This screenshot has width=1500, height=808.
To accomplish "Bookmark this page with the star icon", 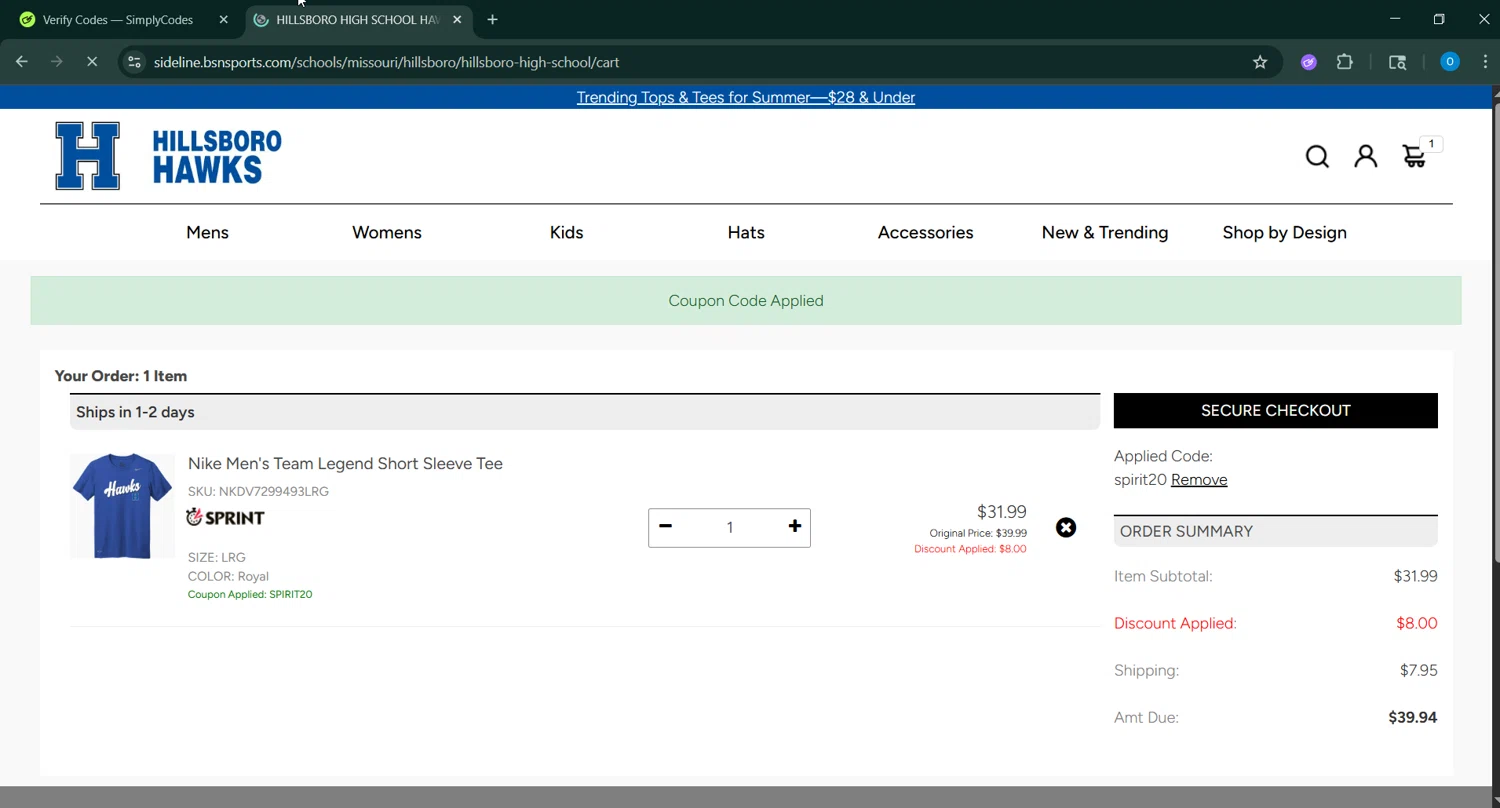I will point(1260,62).
